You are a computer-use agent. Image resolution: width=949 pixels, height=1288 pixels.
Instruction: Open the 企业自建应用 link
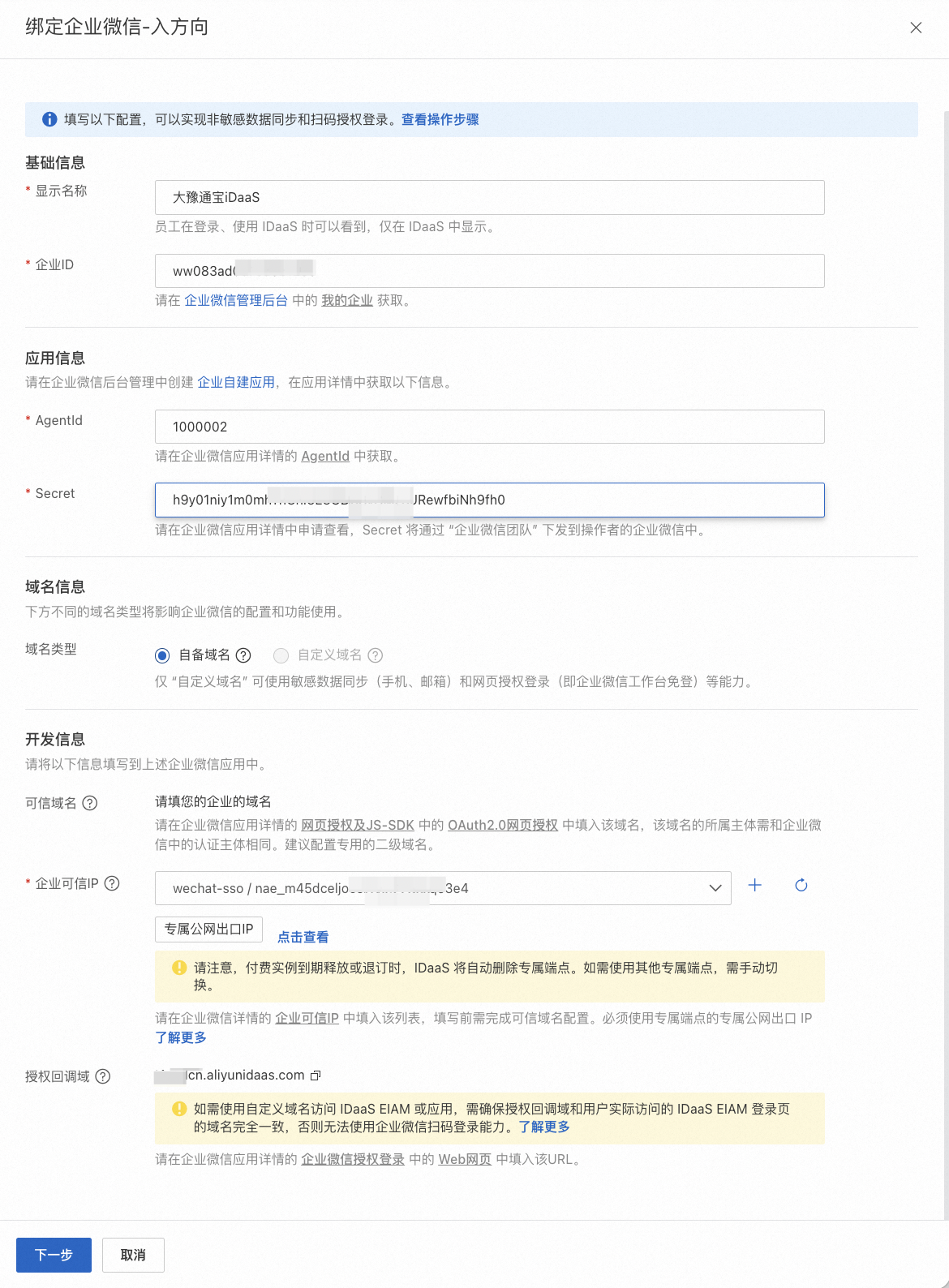pyautogui.click(x=236, y=382)
